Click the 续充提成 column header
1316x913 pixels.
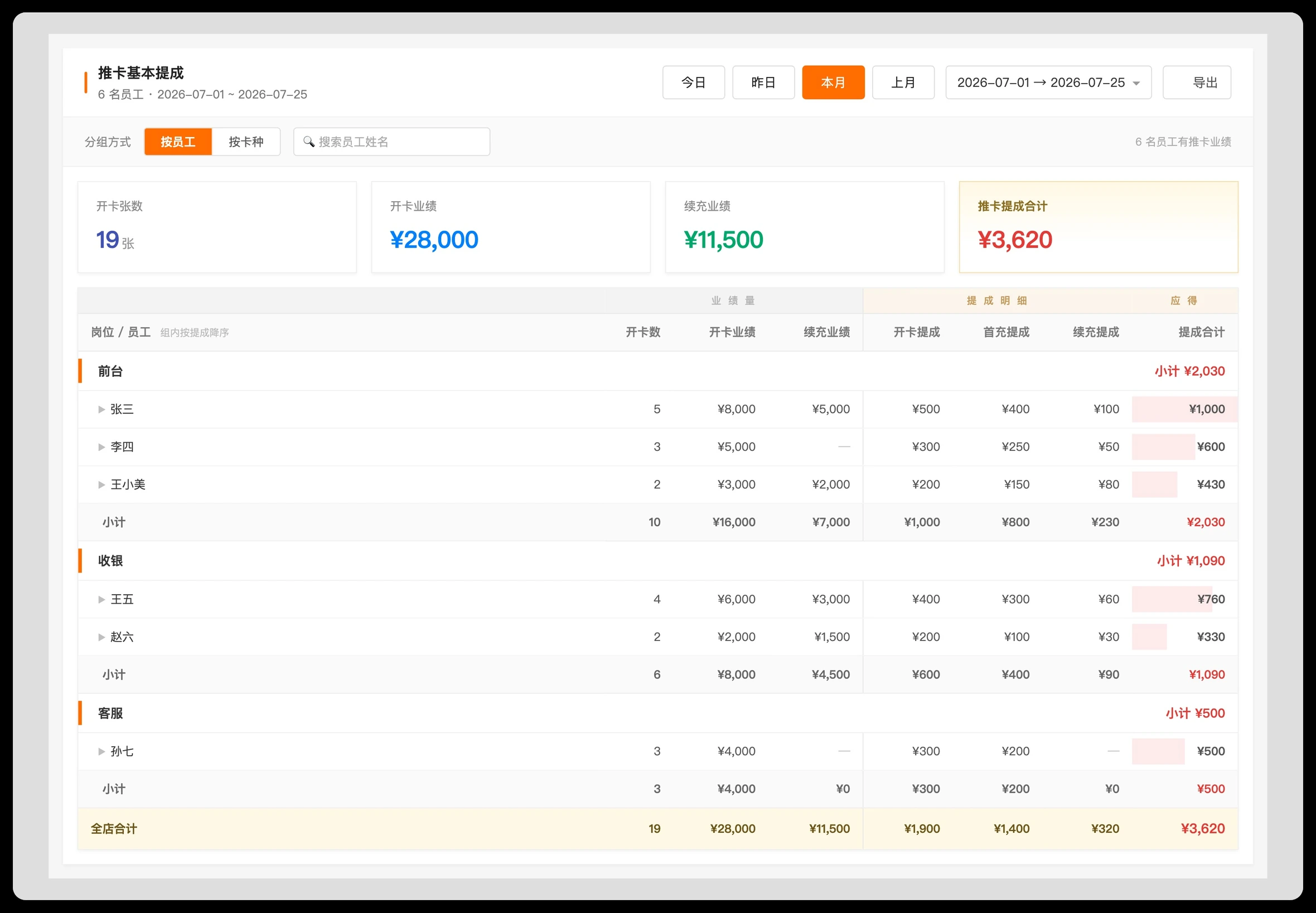tap(1096, 332)
